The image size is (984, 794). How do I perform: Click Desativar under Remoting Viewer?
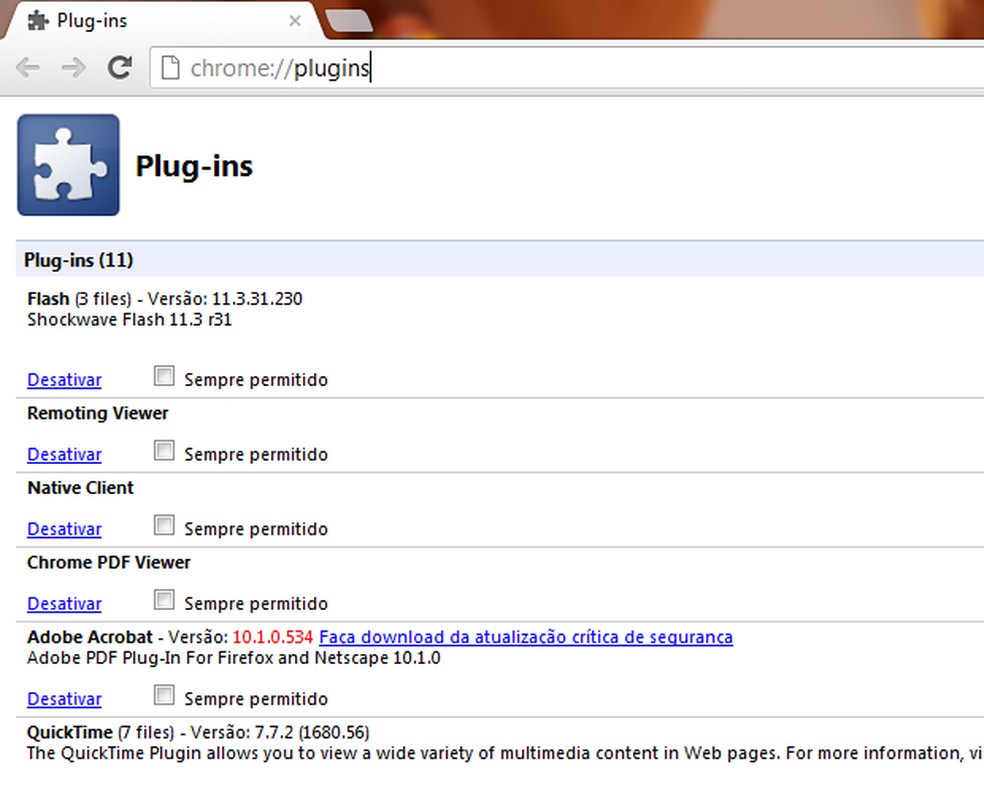point(63,454)
